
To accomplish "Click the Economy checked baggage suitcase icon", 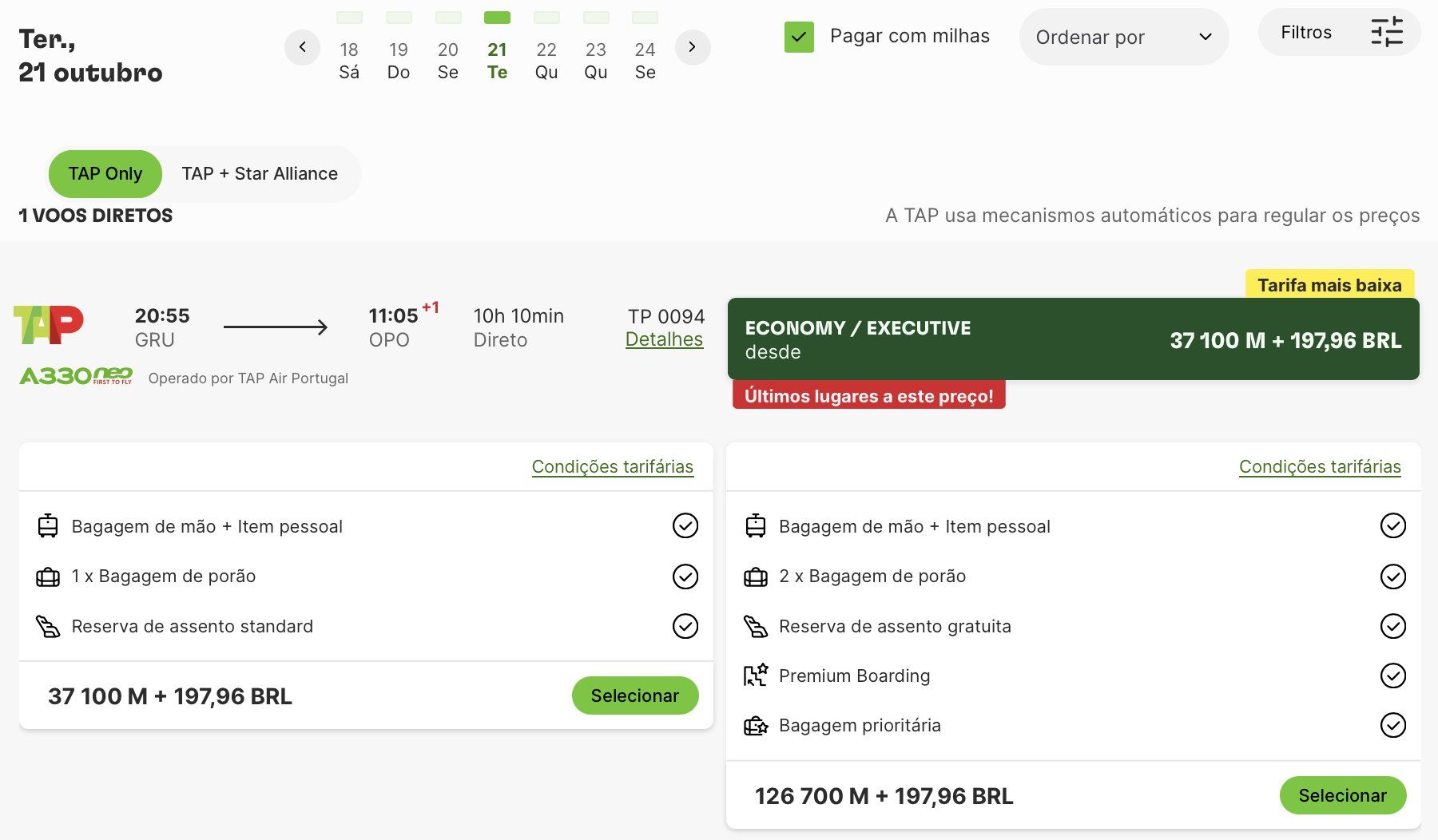I will (48, 577).
